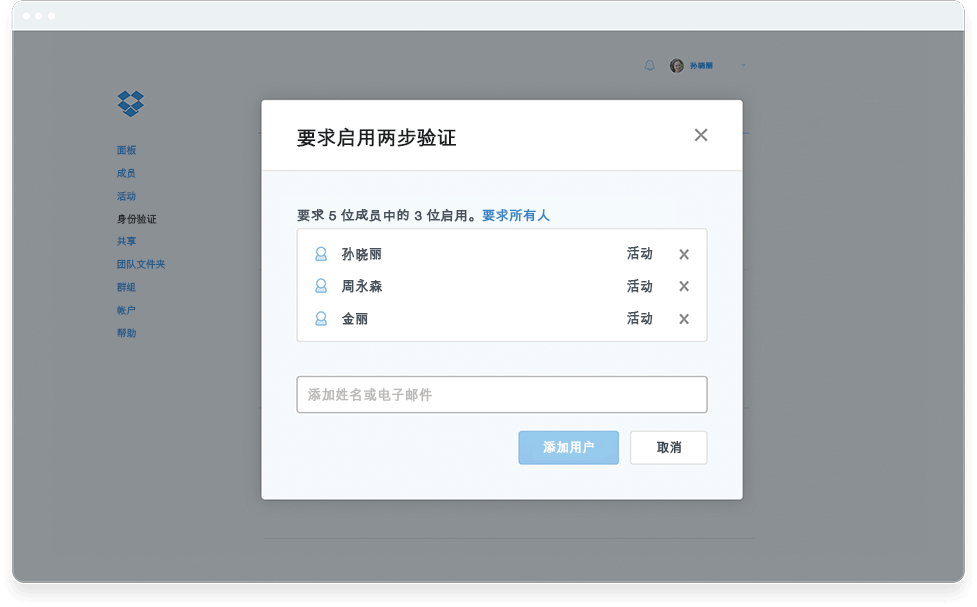
Task: Expand the account dropdown arrow beside 孙晓丽
Action: tap(742, 66)
